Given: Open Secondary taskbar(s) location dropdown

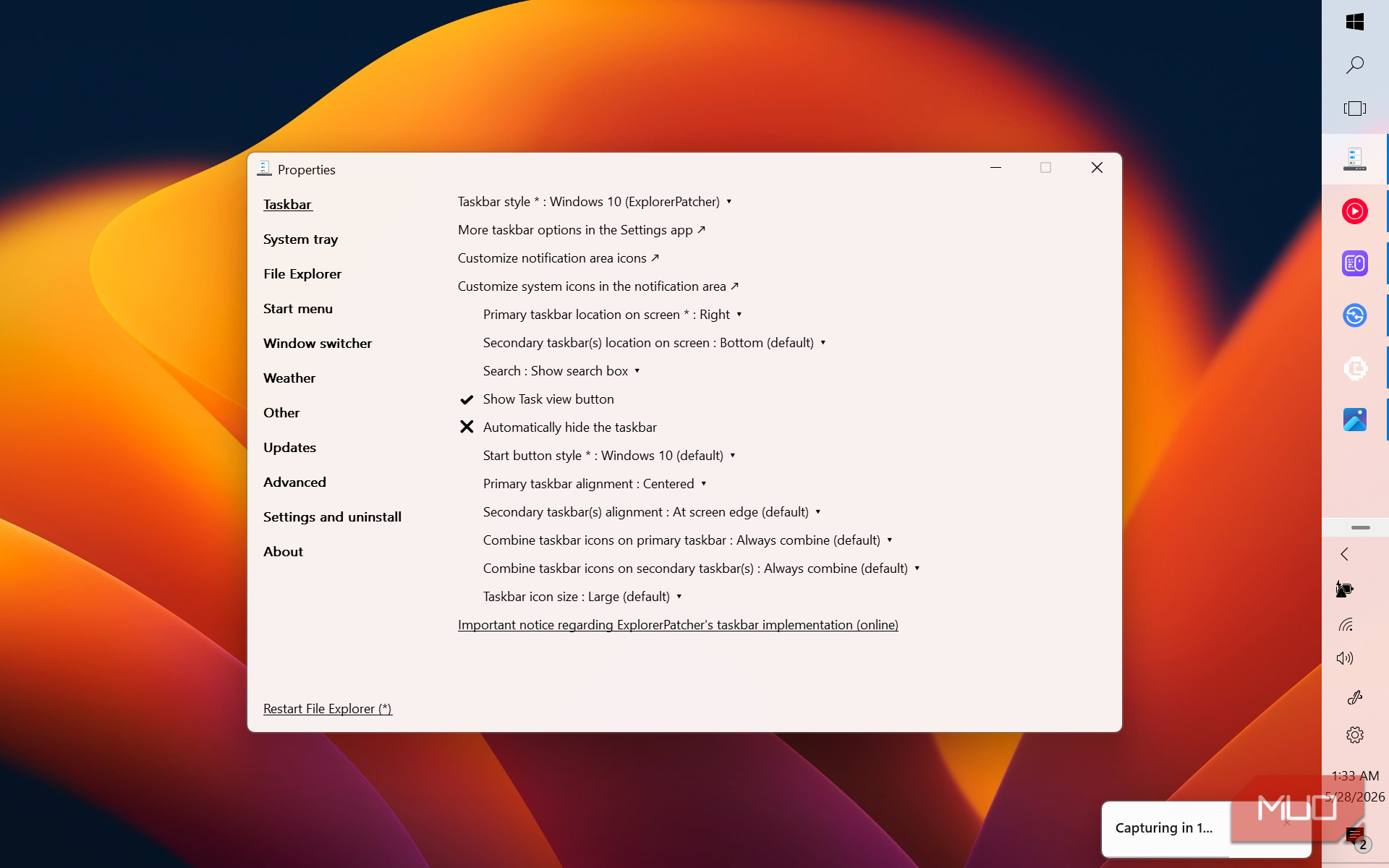Looking at the screenshot, I should point(654,343).
